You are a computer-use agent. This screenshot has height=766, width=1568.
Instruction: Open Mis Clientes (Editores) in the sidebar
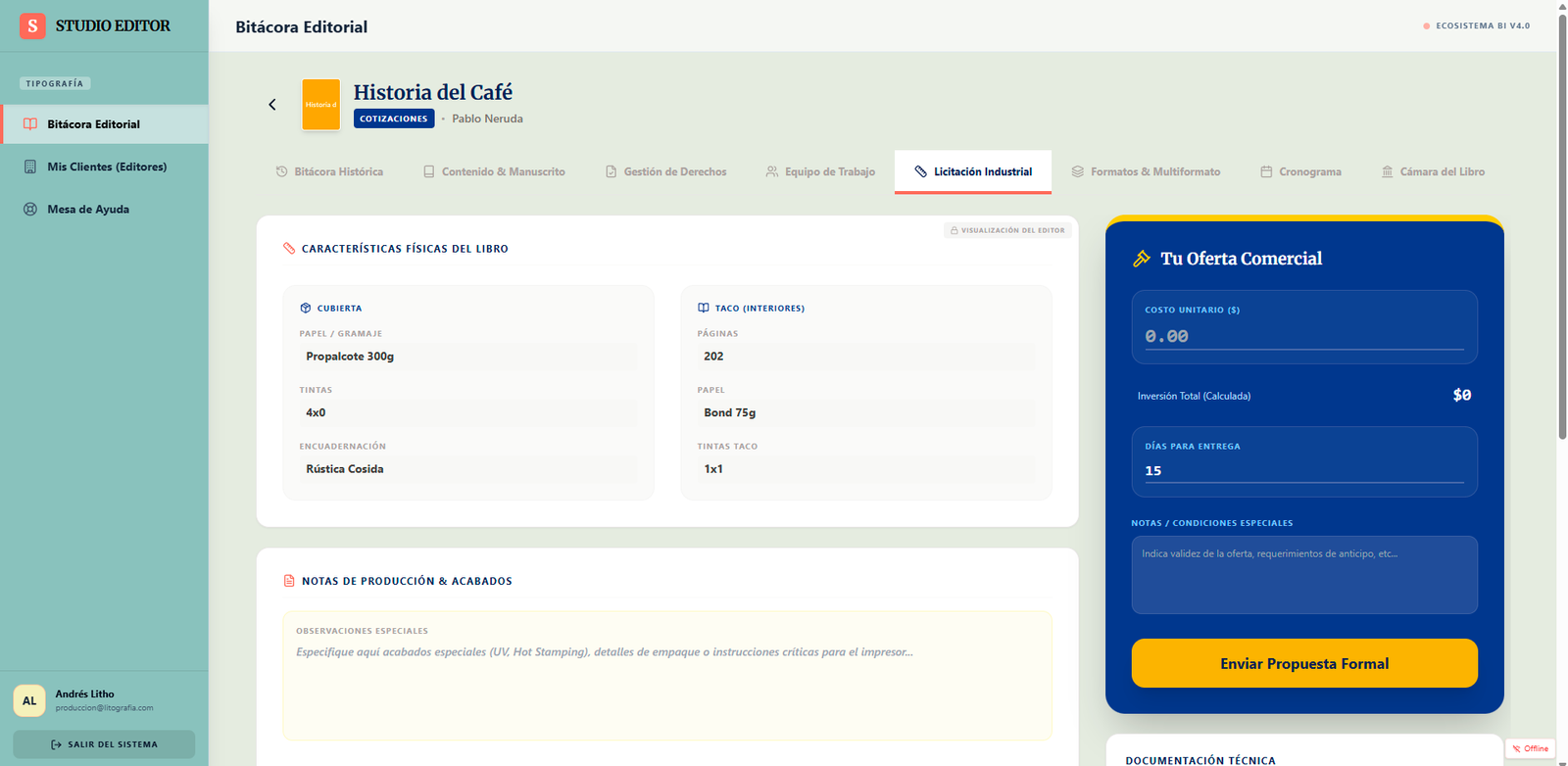107,167
